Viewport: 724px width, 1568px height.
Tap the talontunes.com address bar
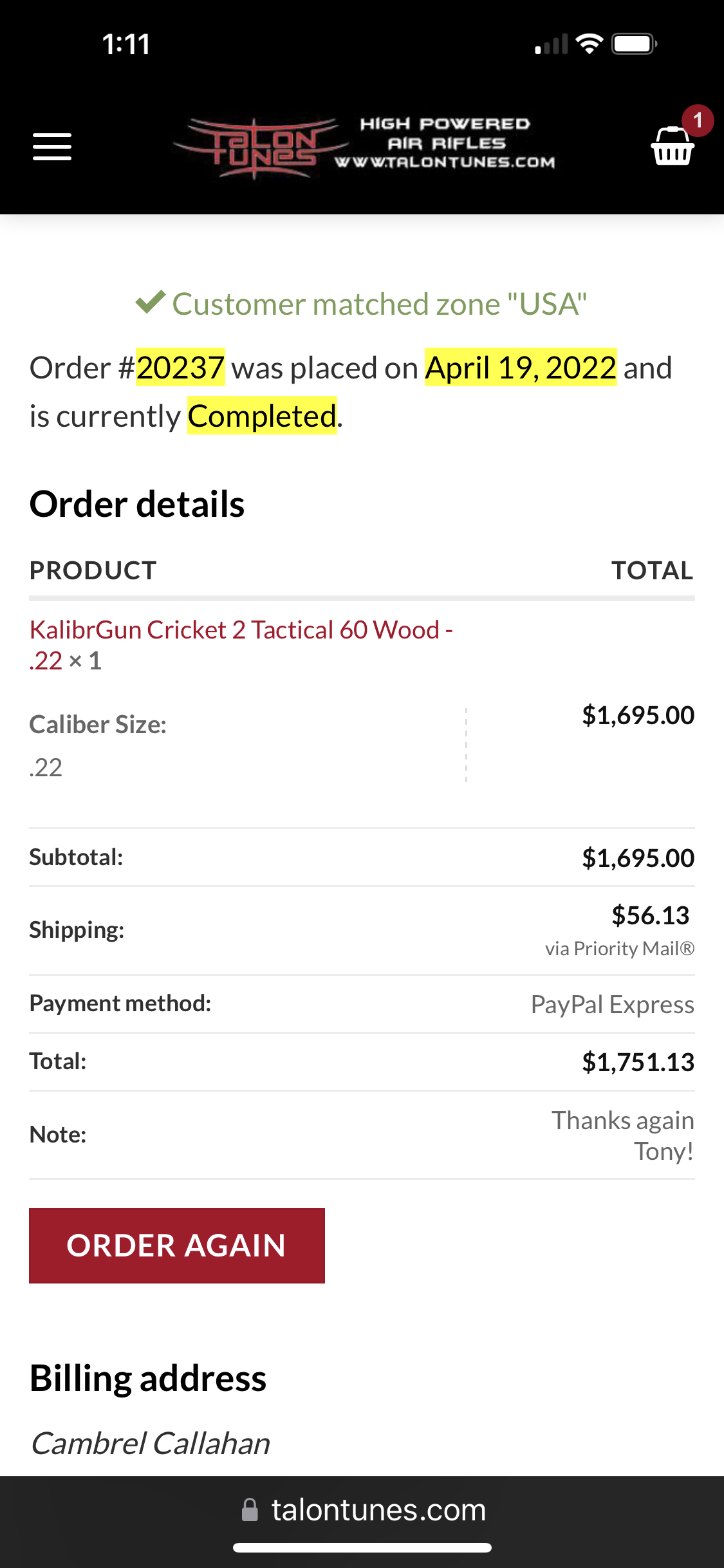tap(362, 1509)
